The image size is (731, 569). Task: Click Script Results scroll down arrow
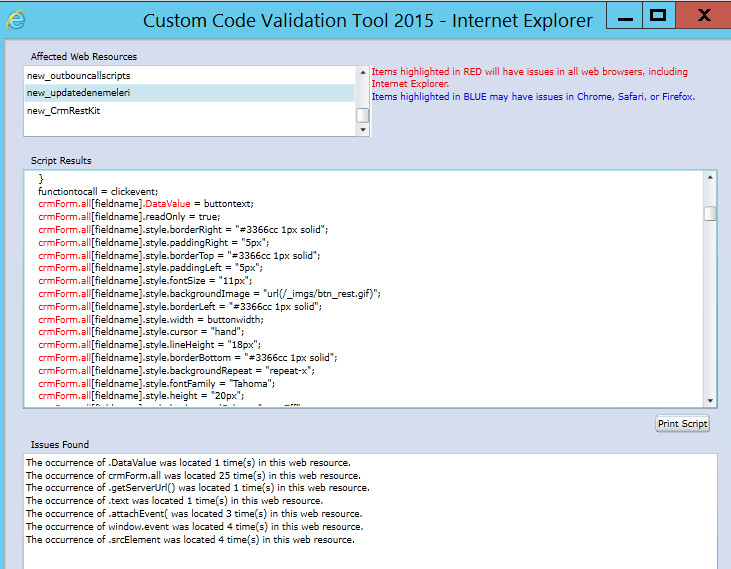coord(710,400)
